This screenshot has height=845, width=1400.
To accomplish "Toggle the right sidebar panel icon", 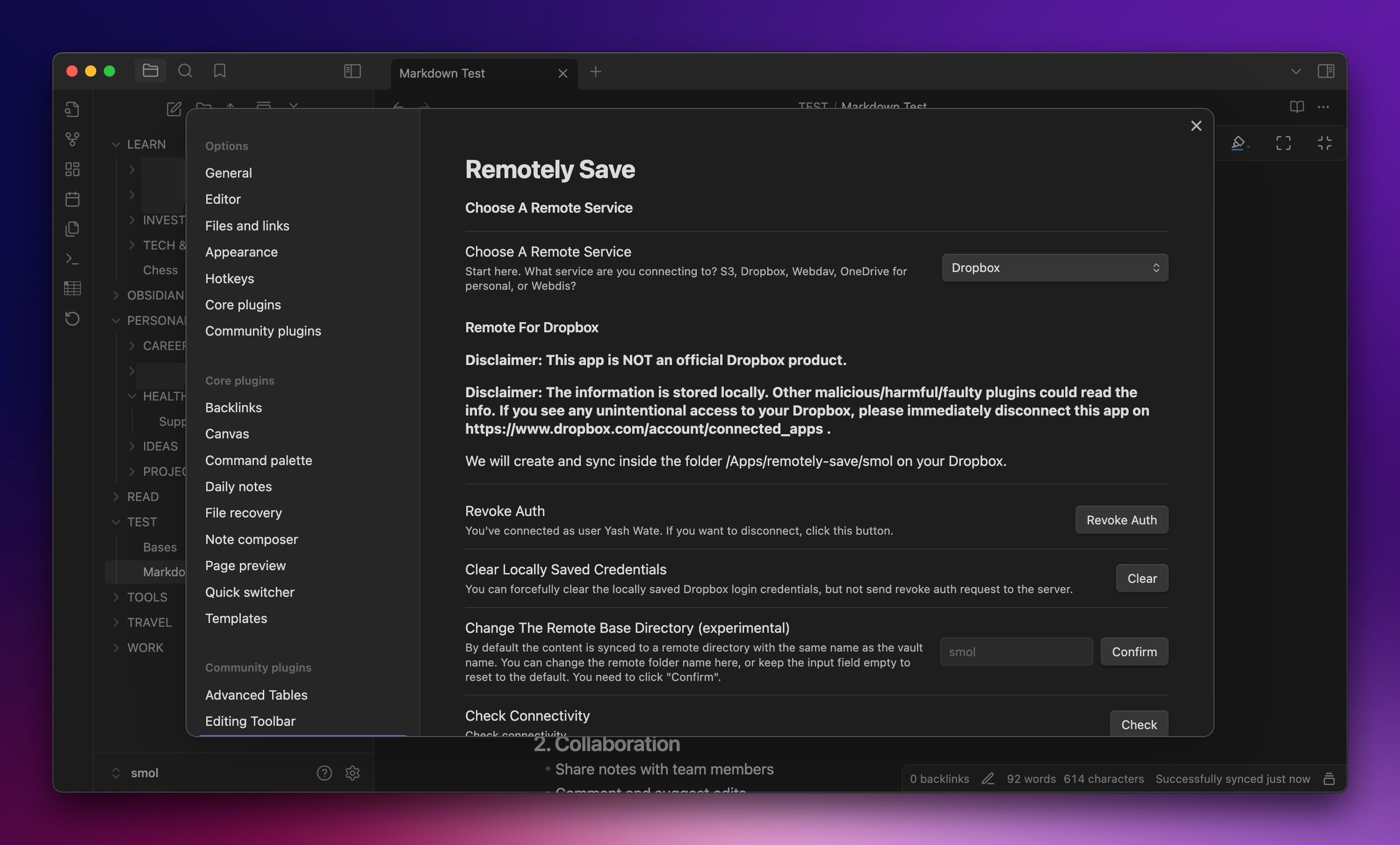I will [1326, 71].
